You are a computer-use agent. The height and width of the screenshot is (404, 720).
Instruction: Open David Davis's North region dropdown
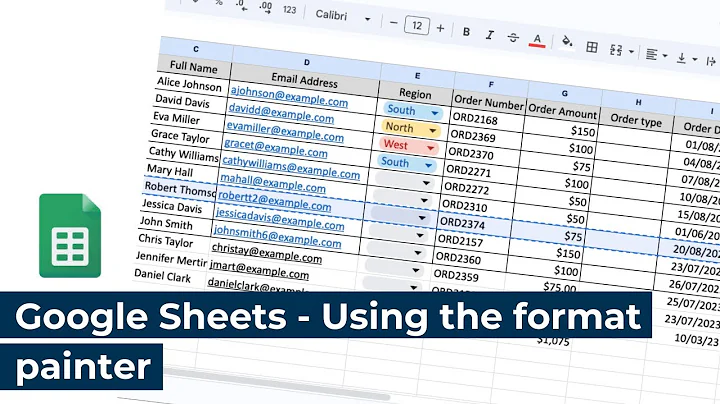(x=432, y=131)
